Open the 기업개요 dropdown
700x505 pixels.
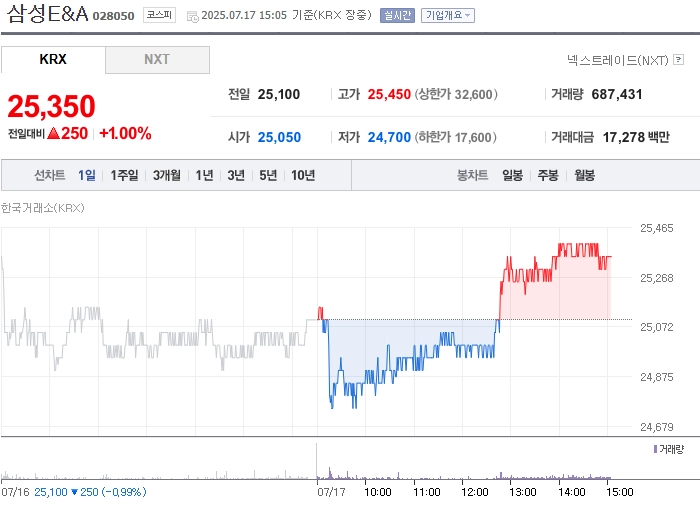448,16
